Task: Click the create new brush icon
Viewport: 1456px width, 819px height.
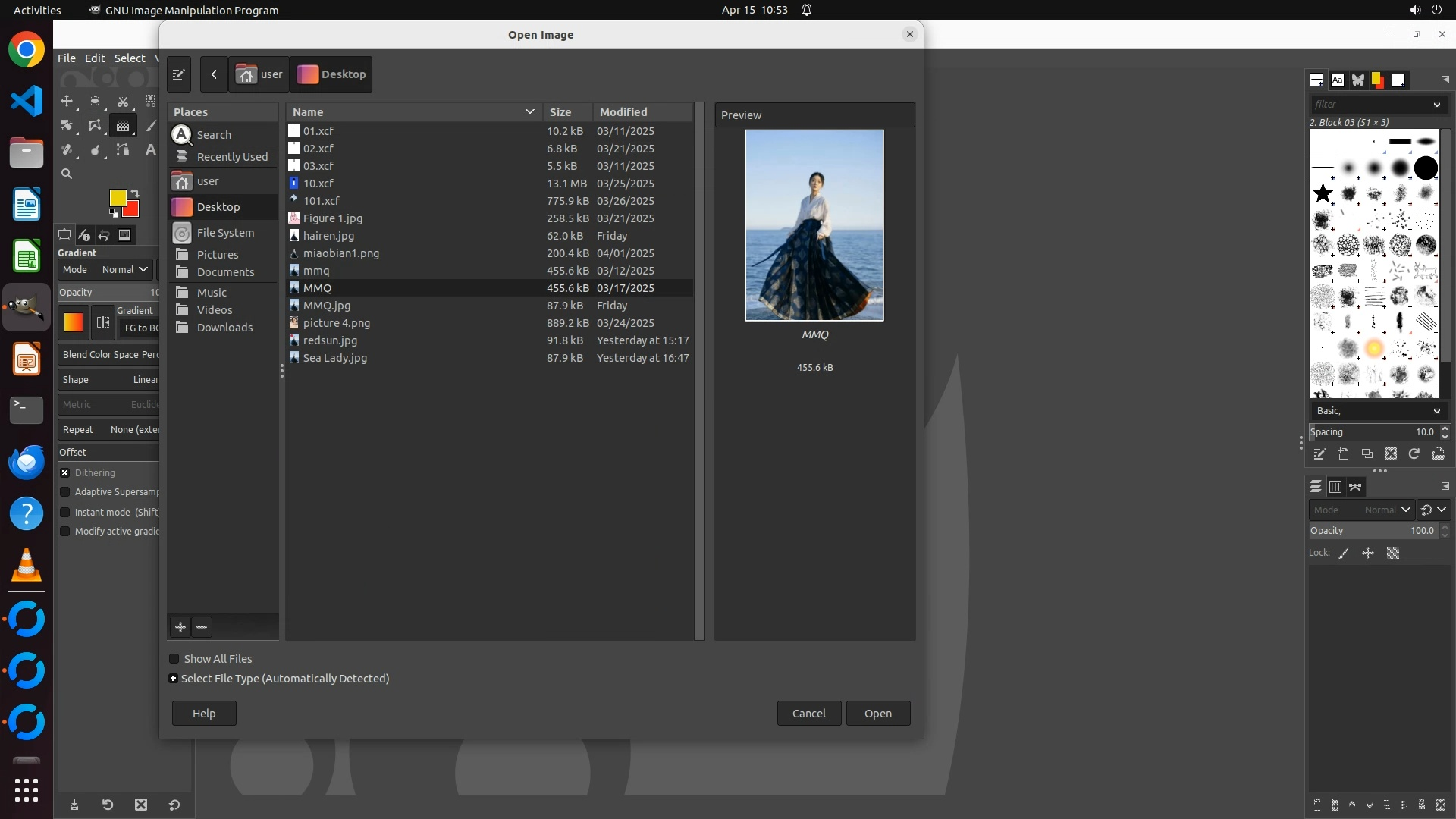Action: (1343, 453)
